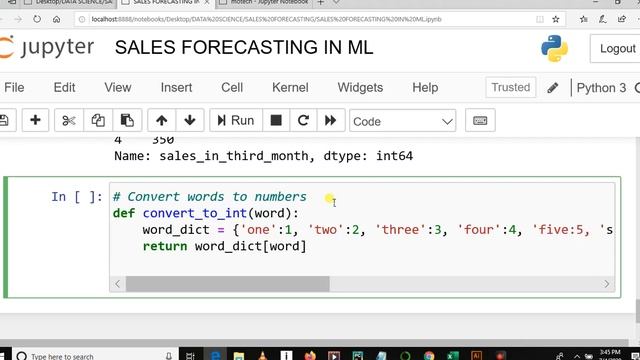Screen dimensions: 640x360
Task: Show hidden system tray icons chevron
Action: tap(577, 356)
